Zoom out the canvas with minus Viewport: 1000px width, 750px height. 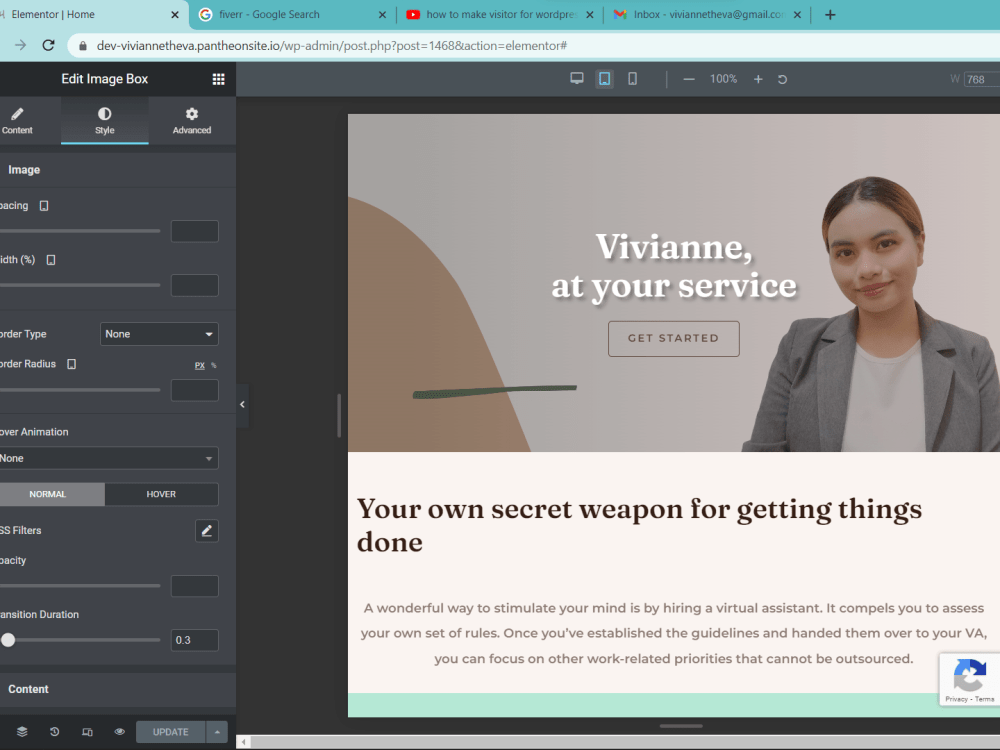point(689,79)
